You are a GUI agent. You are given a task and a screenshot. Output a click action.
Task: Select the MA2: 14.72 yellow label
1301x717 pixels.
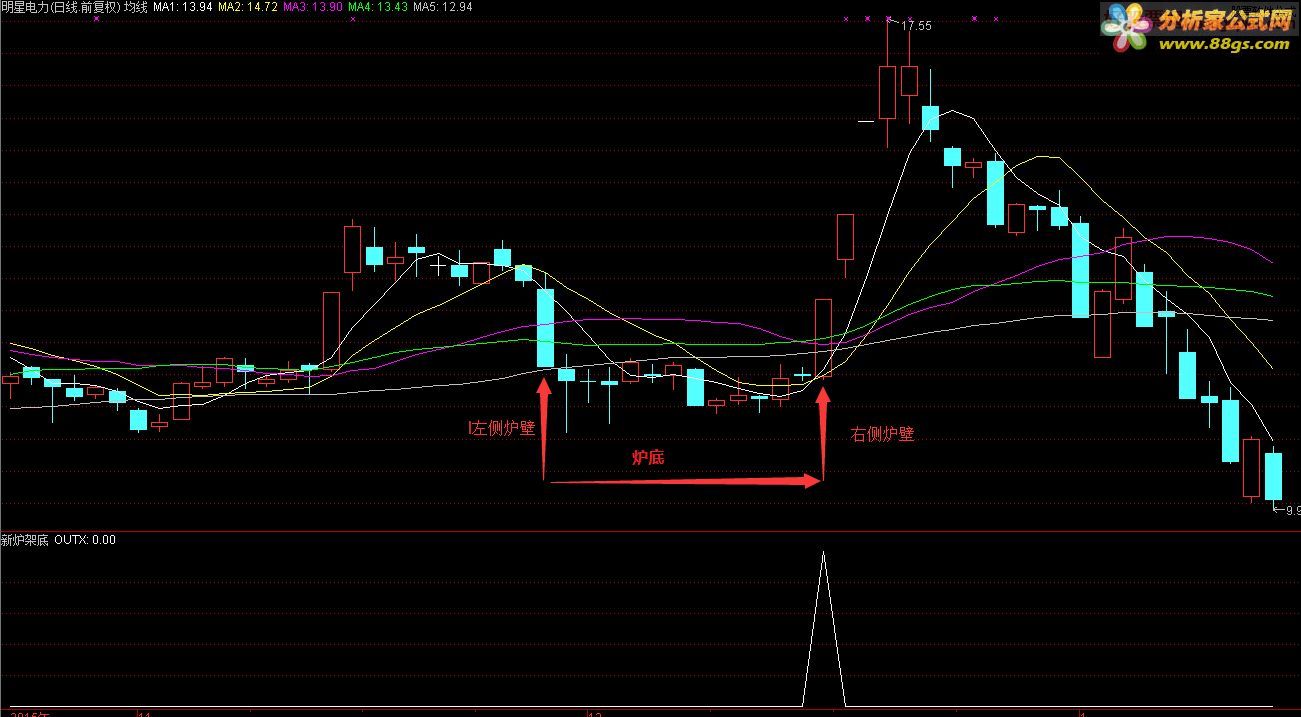point(247,7)
